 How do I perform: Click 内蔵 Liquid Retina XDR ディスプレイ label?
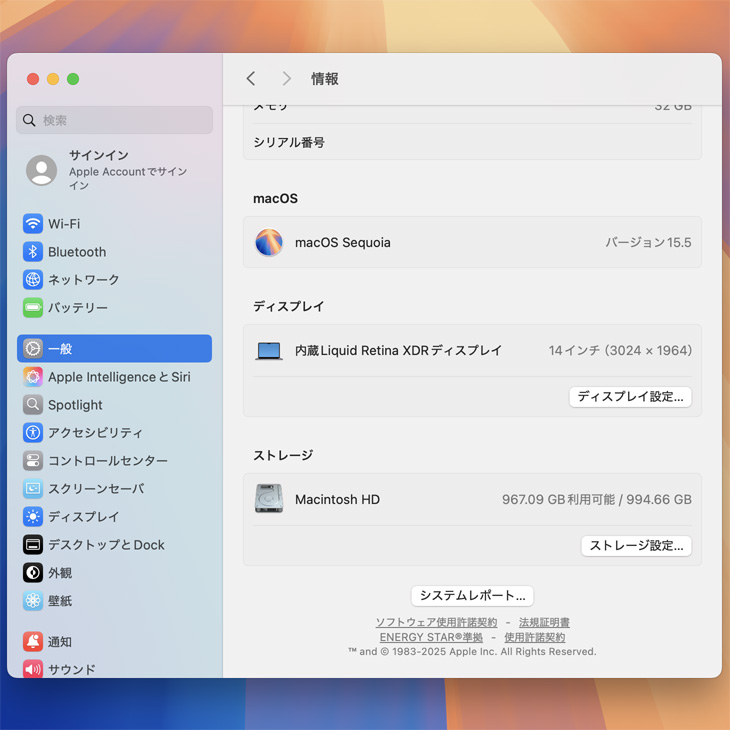tap(399, 350)
